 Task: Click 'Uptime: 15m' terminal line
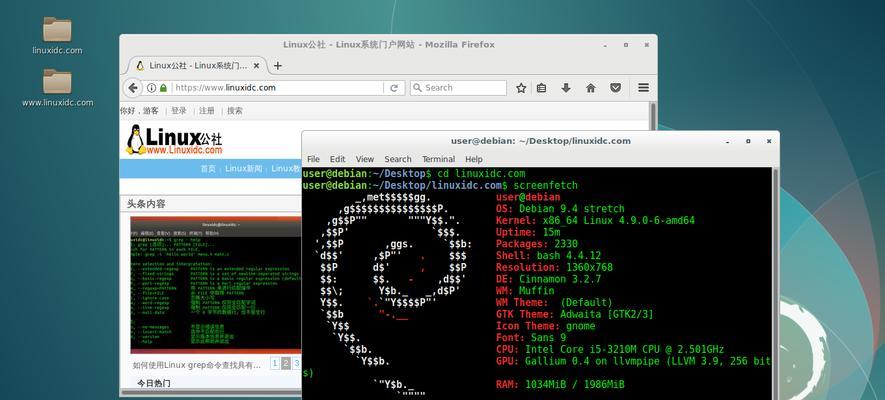coord(528,232)
